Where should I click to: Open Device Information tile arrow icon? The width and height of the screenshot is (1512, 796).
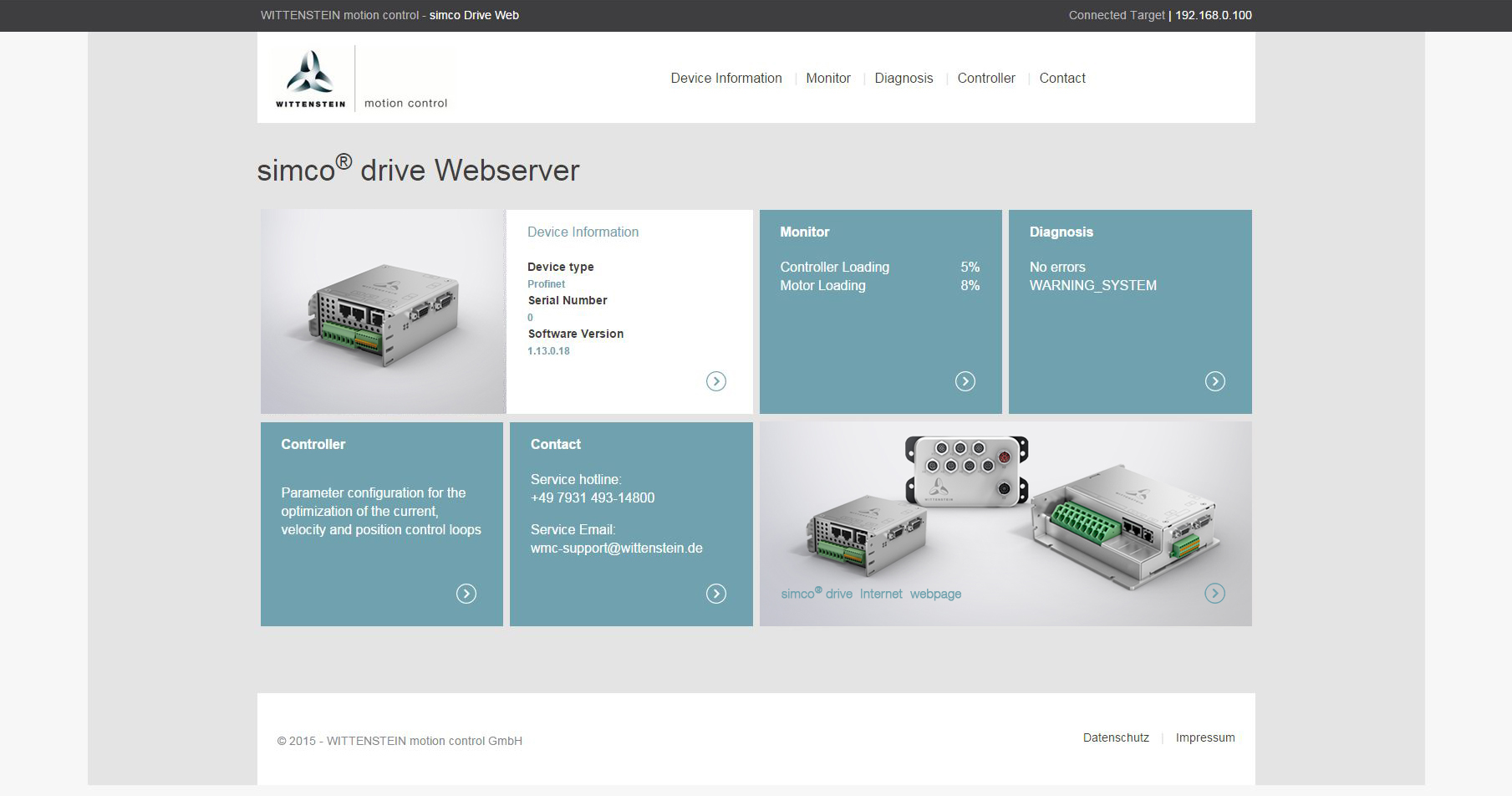(715, 381)
